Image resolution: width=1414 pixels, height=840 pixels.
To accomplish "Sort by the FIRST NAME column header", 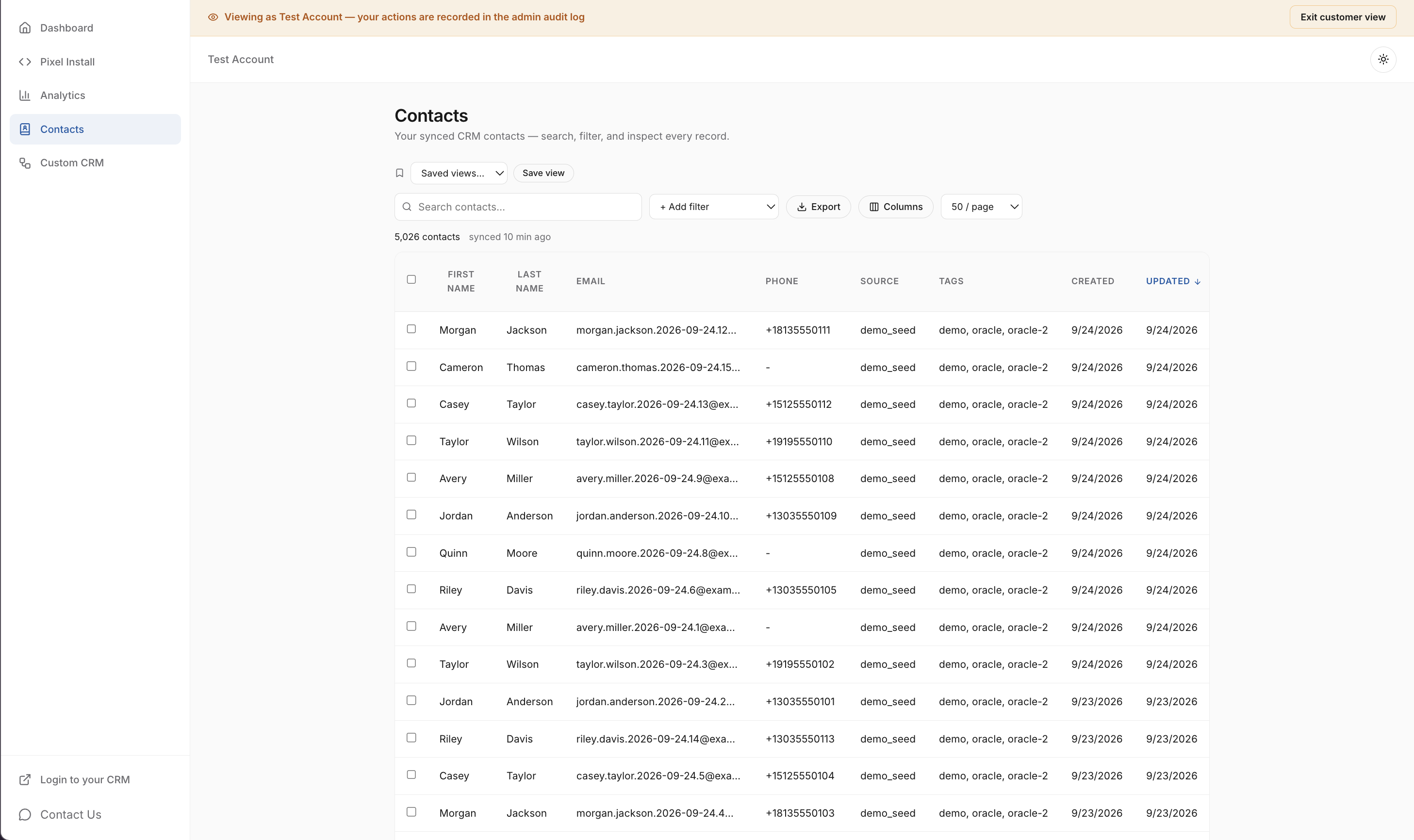I will pos(461,281).
